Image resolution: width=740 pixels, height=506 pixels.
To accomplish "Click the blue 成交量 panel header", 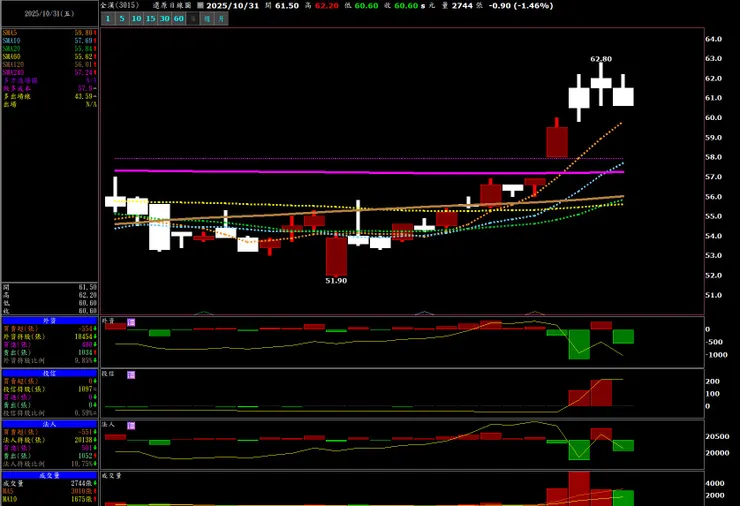I will 50,475.
